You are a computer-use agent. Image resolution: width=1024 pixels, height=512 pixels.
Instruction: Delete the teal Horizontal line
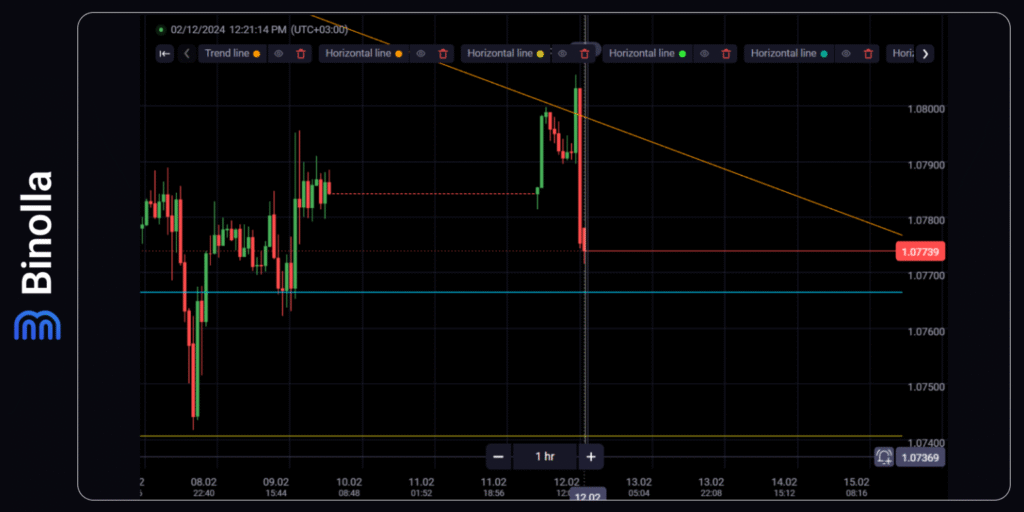click(x=868, y=54)
